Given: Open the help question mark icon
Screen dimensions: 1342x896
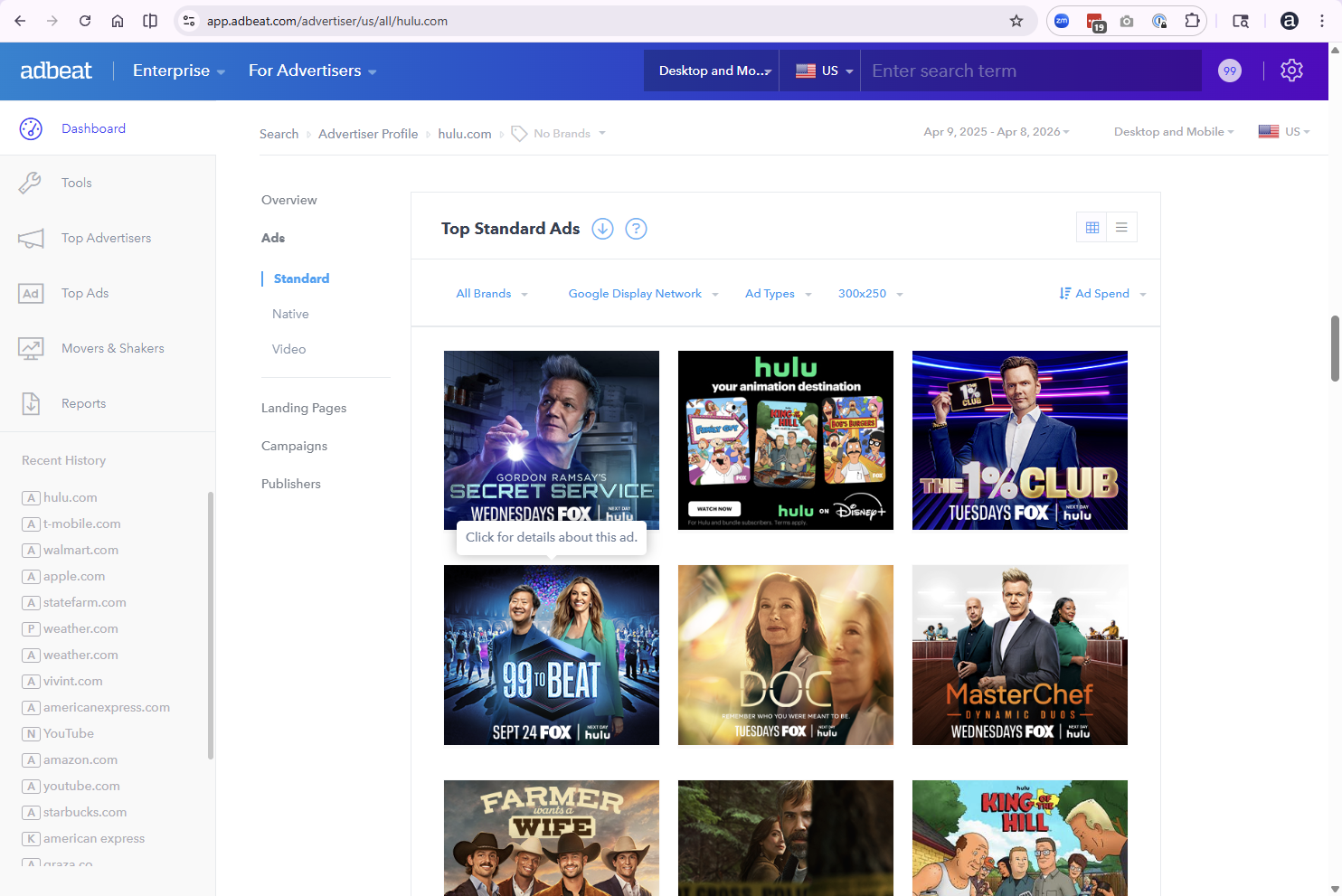Looking at the screenshot, I should (637, 229).
